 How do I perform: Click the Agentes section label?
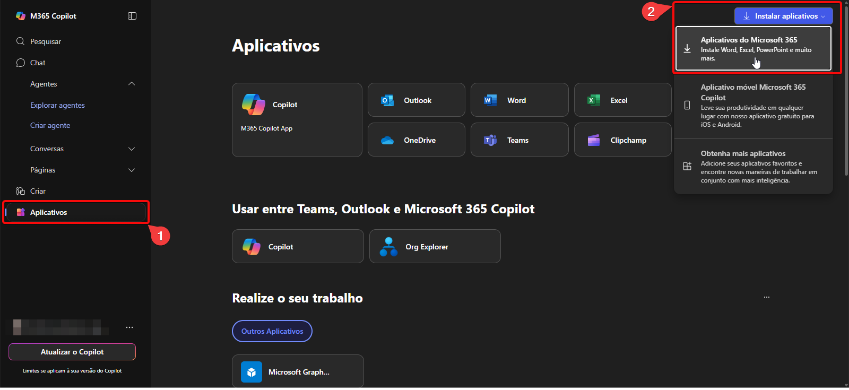point(44,84)
